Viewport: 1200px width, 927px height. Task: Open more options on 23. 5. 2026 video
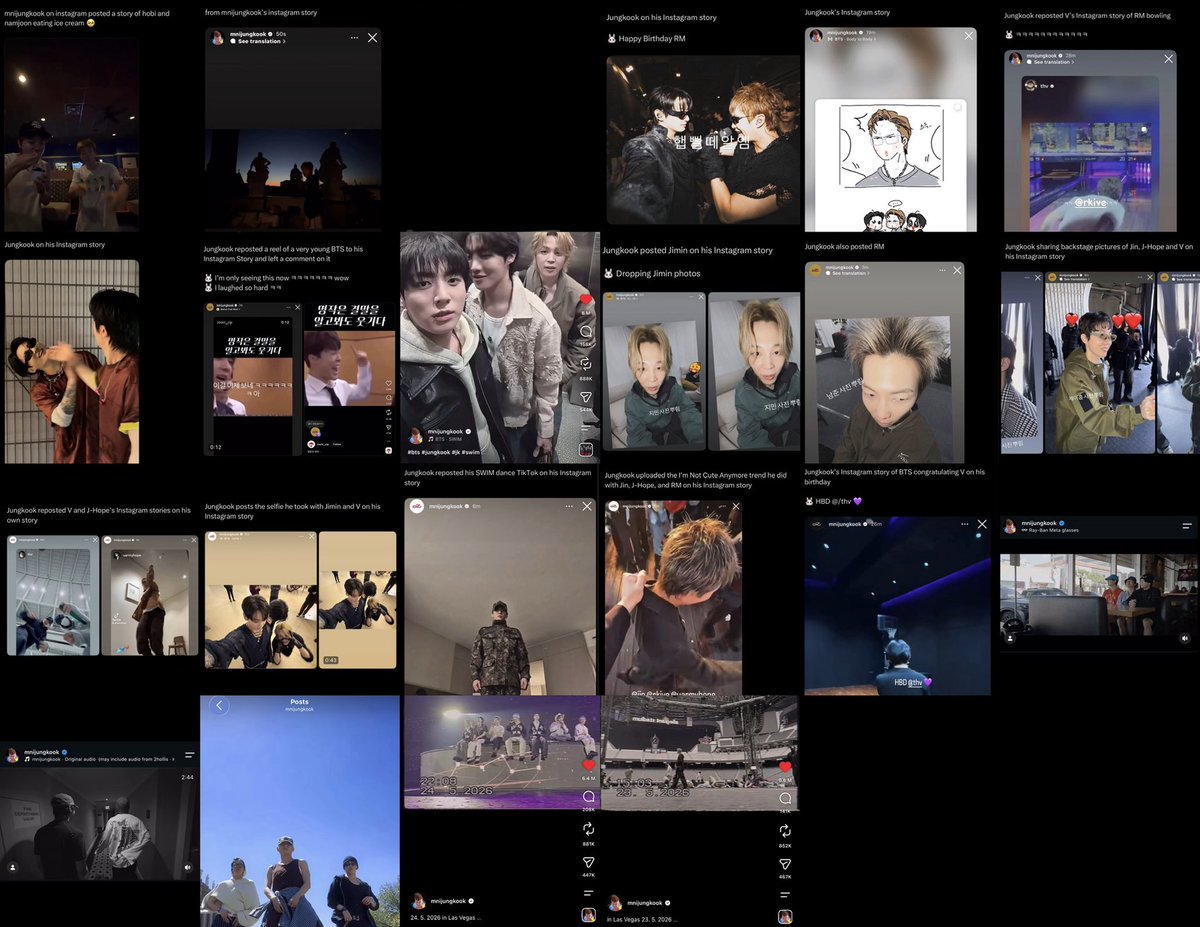[785, 894]
